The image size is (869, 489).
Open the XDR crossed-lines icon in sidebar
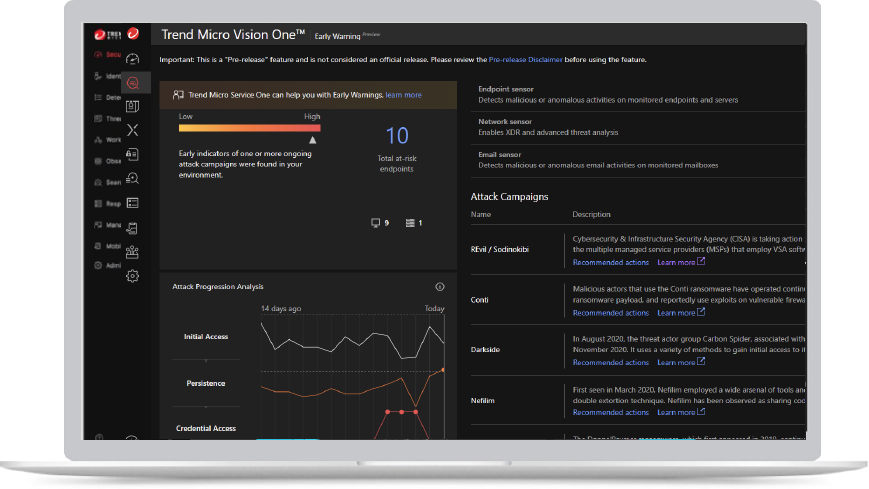[x=132, y=130]
